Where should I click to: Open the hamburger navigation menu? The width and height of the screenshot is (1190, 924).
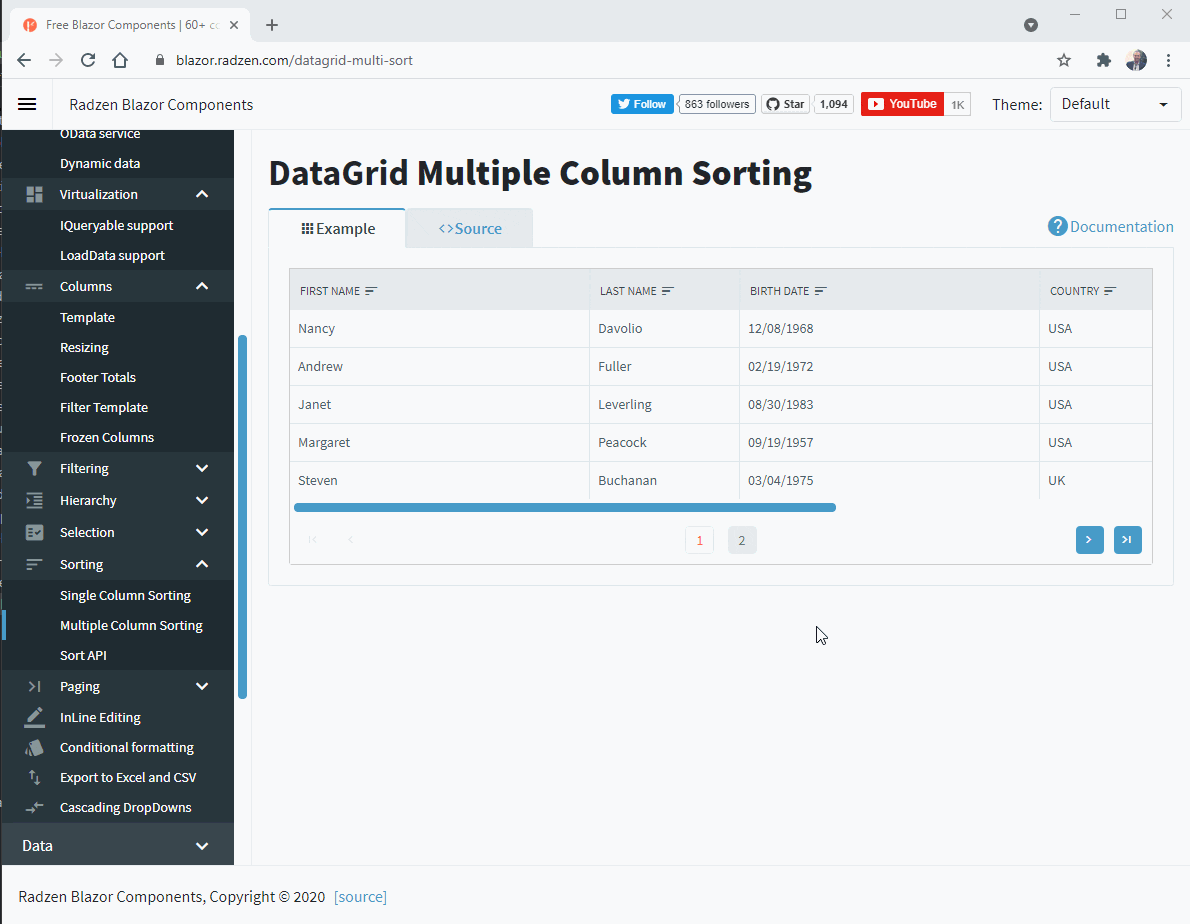(x=27, y=104)
